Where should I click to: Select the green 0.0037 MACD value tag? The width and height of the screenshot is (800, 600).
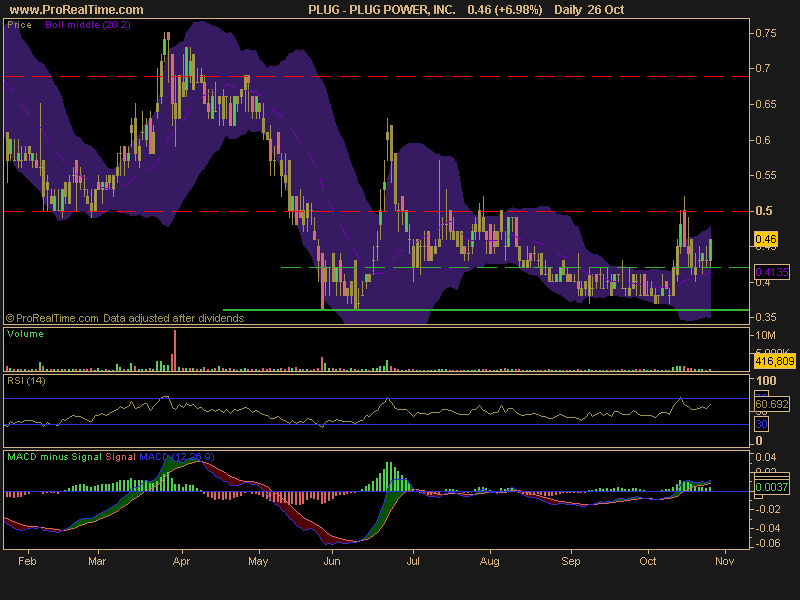click(772, 487)
